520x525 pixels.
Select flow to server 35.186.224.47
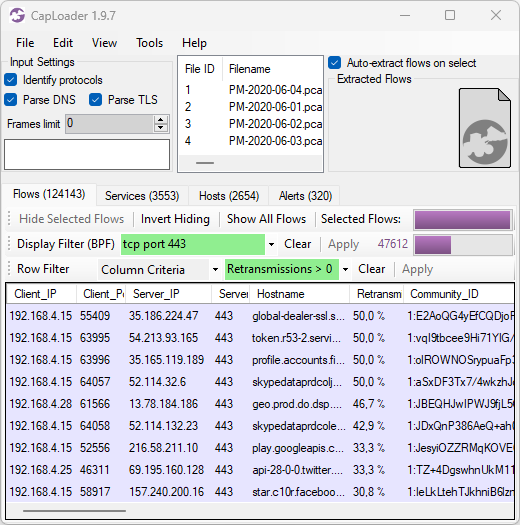(260, 316)
